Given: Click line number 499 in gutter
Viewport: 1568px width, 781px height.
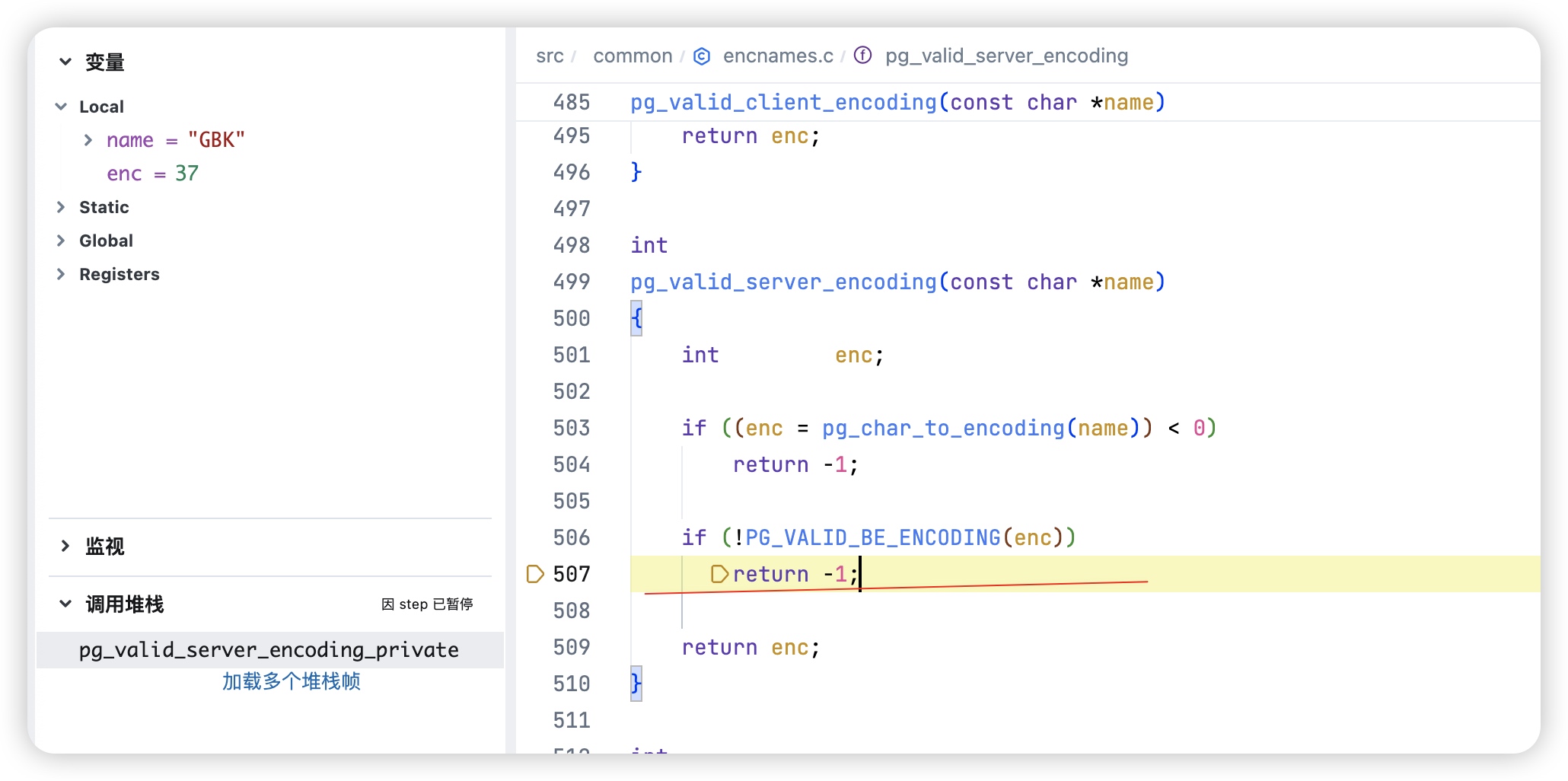Looking at the screenshot, I should click(x=572, y=282).
